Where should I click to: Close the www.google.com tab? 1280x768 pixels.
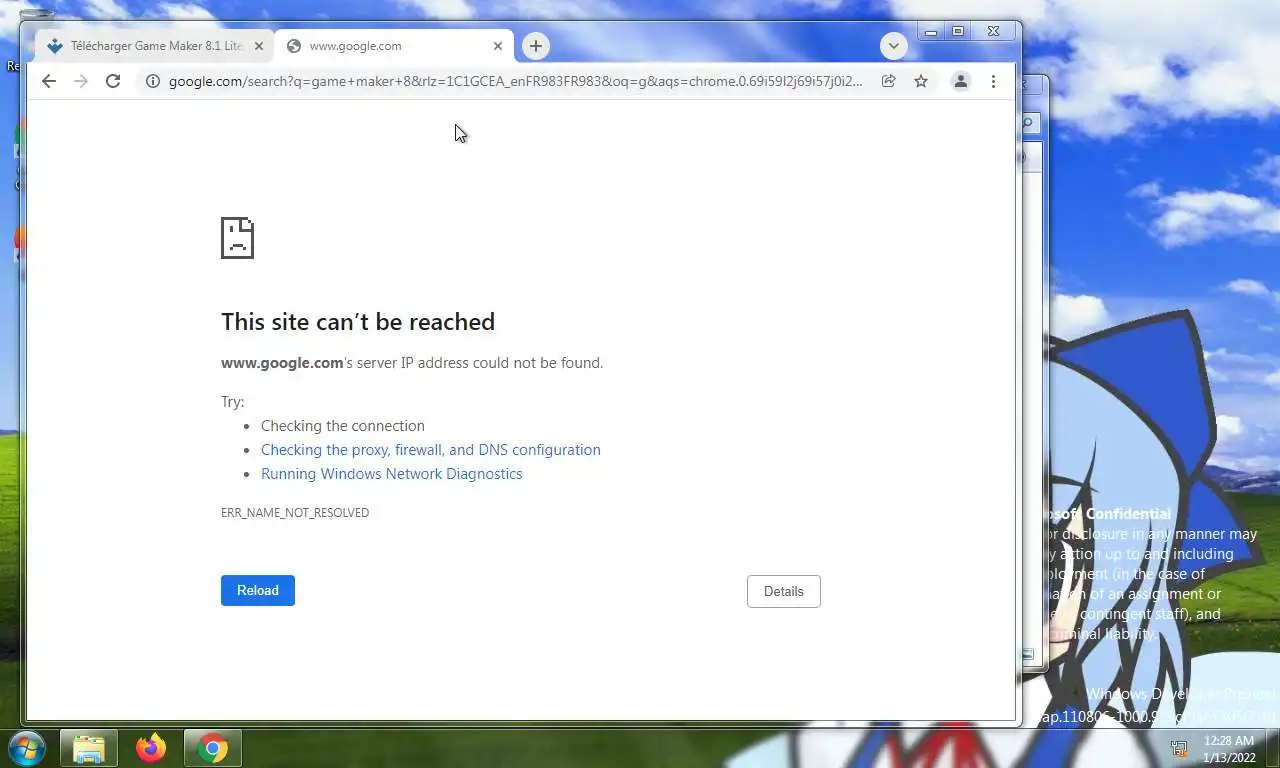pos(498,46)
